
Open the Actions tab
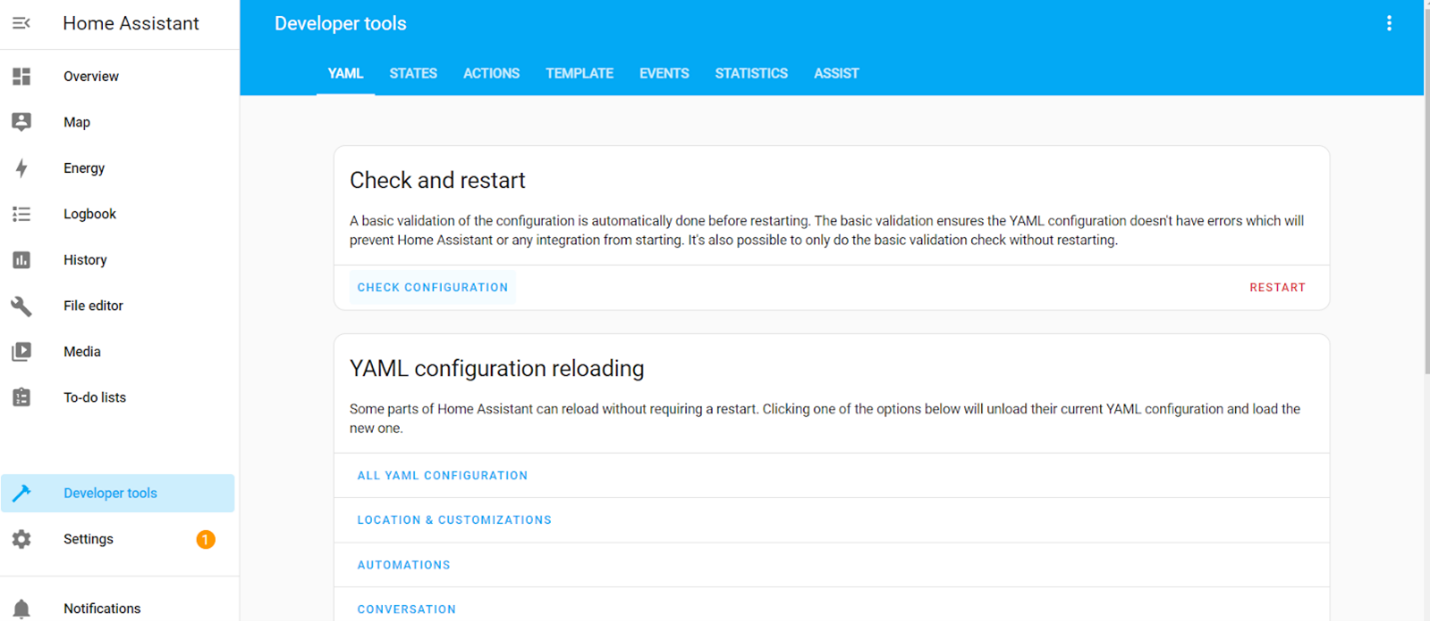pos(491,73)
